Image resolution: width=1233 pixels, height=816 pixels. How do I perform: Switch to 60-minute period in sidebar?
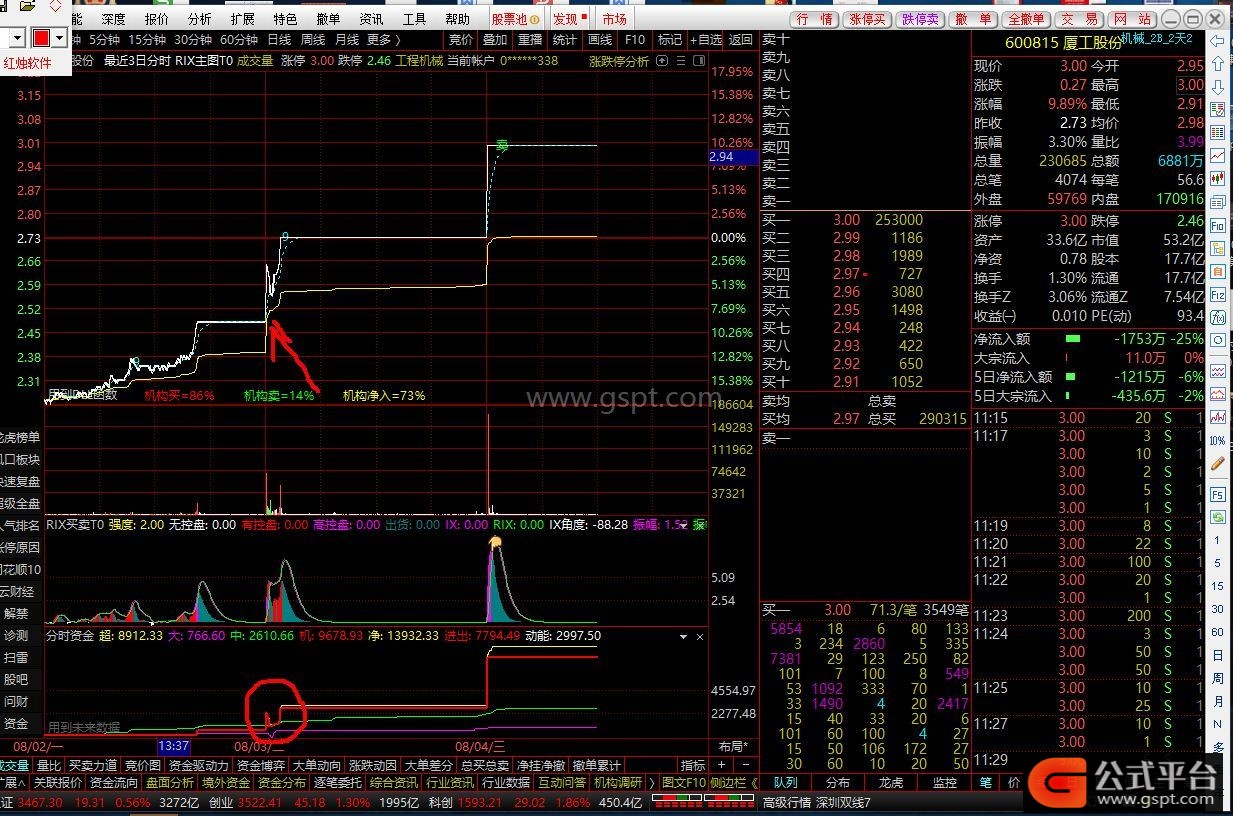tap(1217, 633)
